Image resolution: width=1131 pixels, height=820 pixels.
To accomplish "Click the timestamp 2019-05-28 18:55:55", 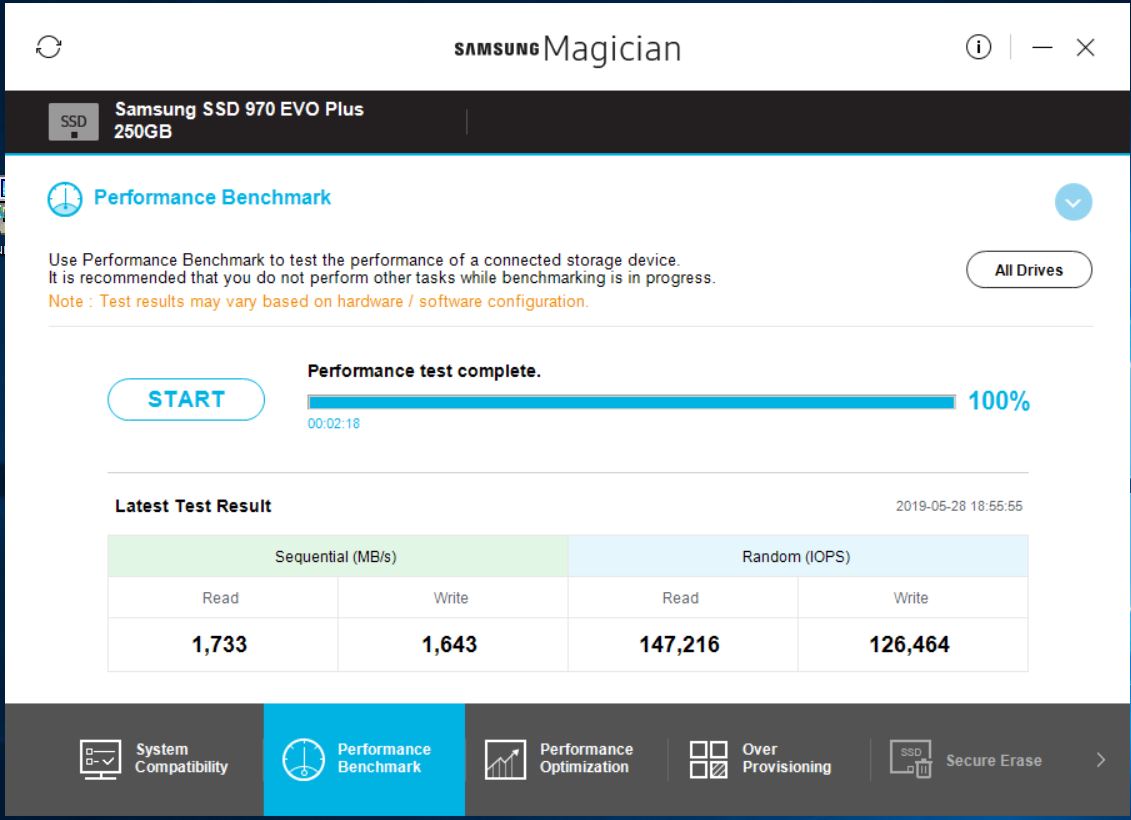I will pyautogui.click(x=959, y=506).
